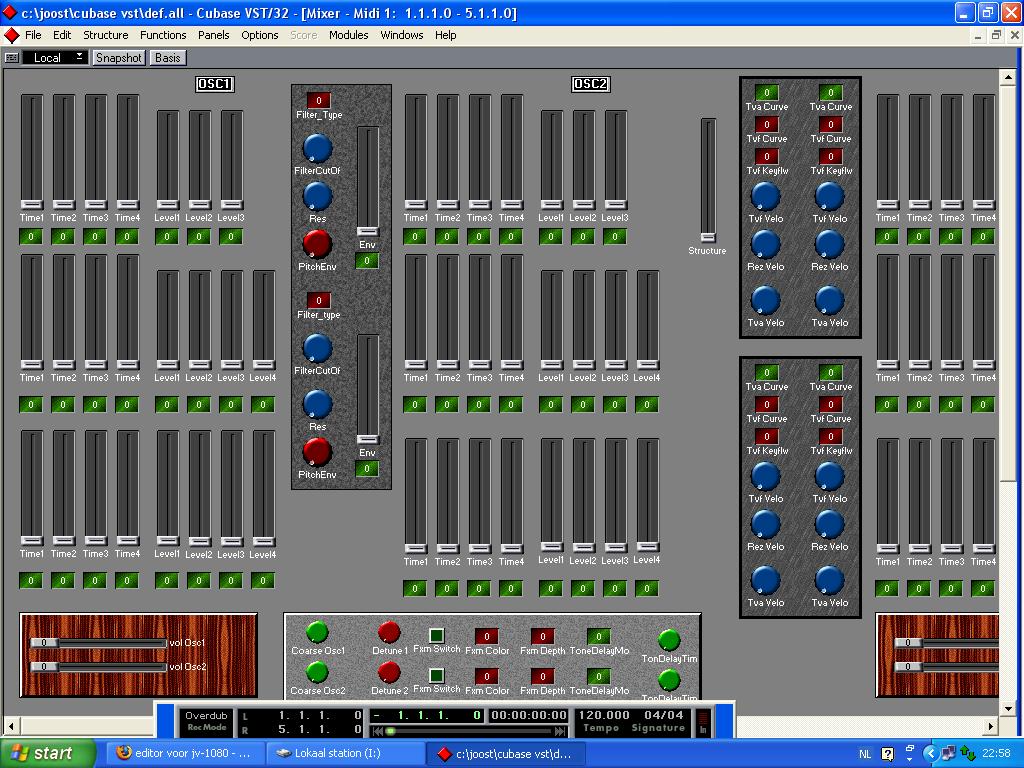Open the Windows menu
The width and height of the screenshot is (1024, 768).
point(402,35)
